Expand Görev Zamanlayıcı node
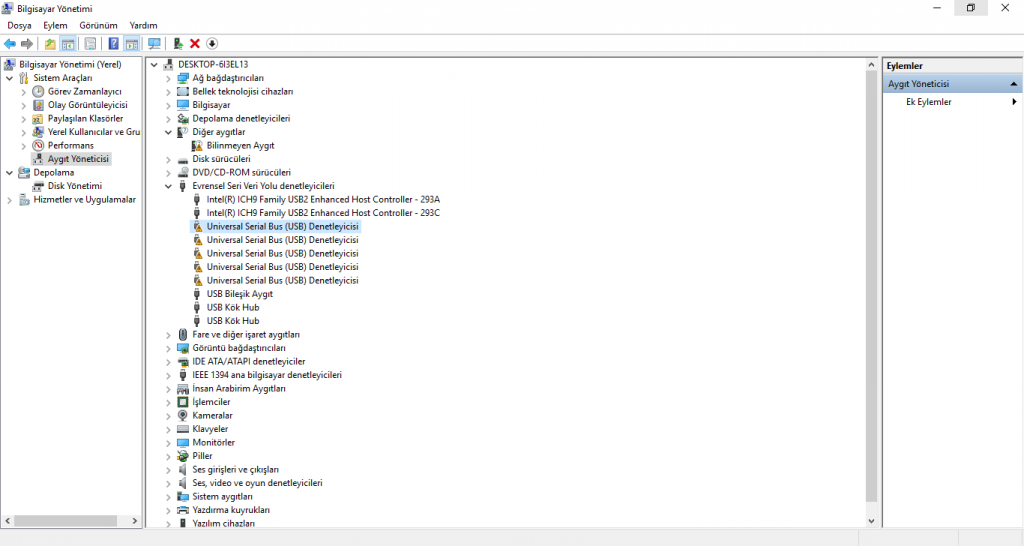Screen dimensions: 1024x546 24,92
